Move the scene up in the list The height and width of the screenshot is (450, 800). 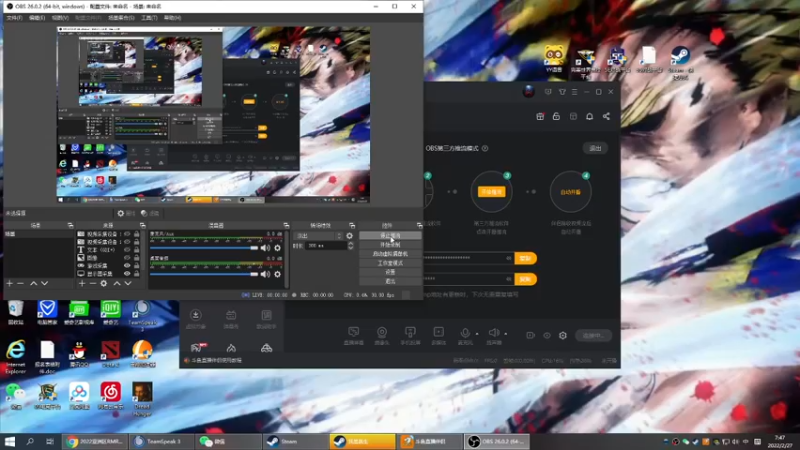[34, 283]
